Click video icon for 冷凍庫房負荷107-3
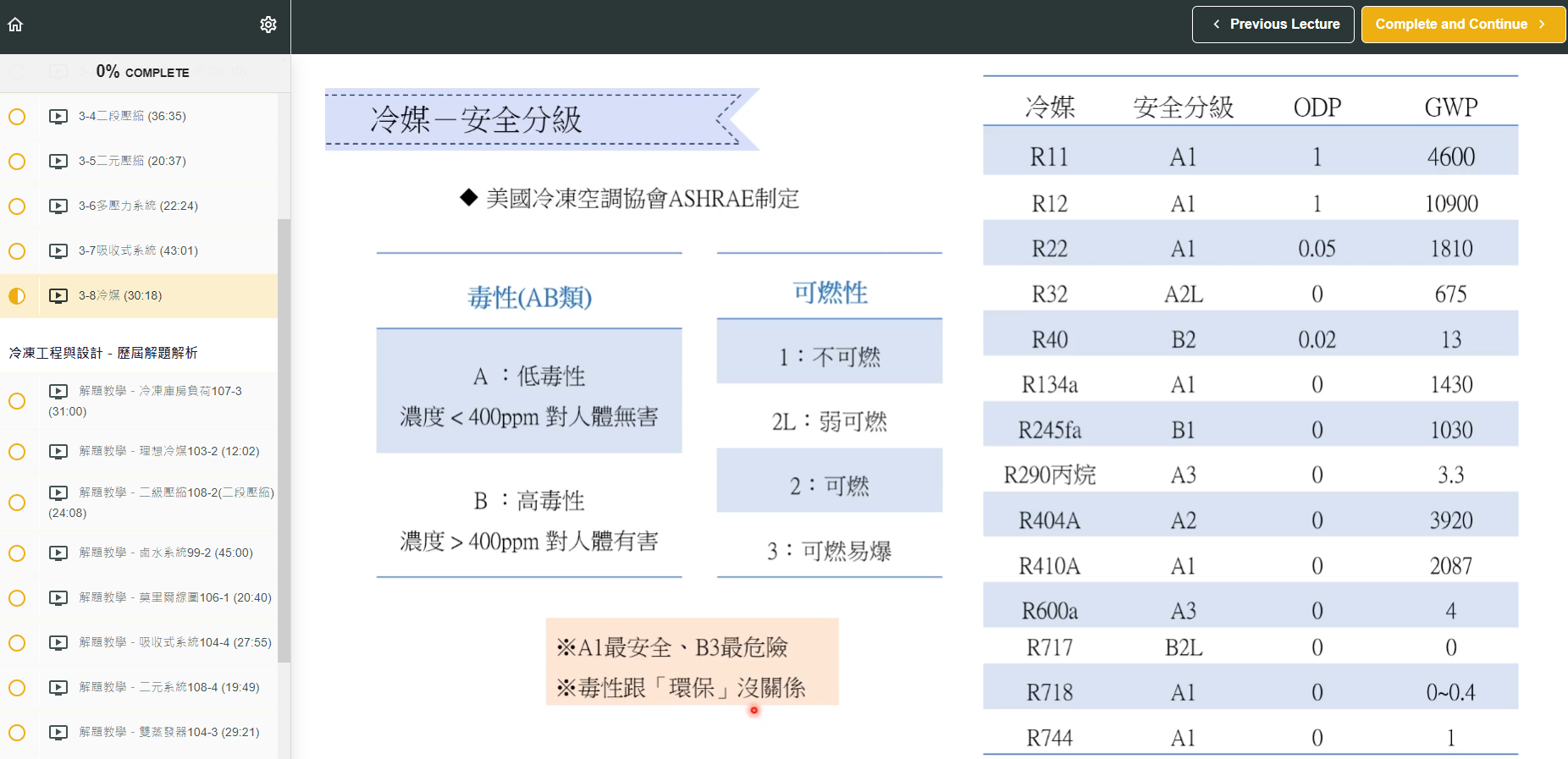This screenshot has height=759, width=1568. [x=58, y=391]
